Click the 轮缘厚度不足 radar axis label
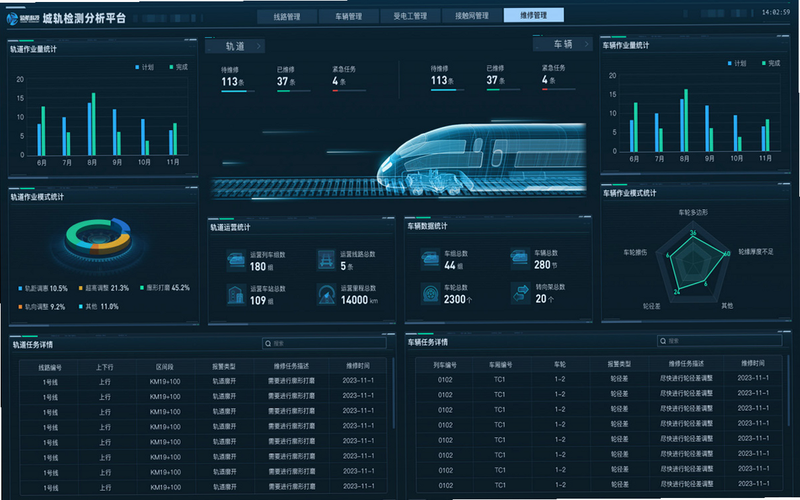The height and width of the screenshot is (500, 800). [756, 252]
